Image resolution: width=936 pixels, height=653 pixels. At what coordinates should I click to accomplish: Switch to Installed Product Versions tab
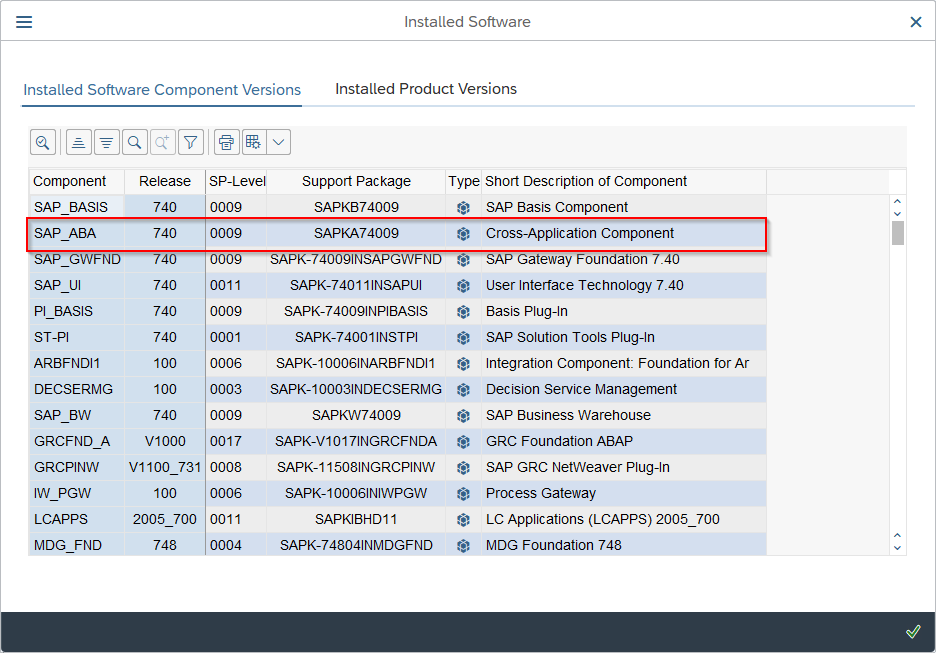(426, 89)
